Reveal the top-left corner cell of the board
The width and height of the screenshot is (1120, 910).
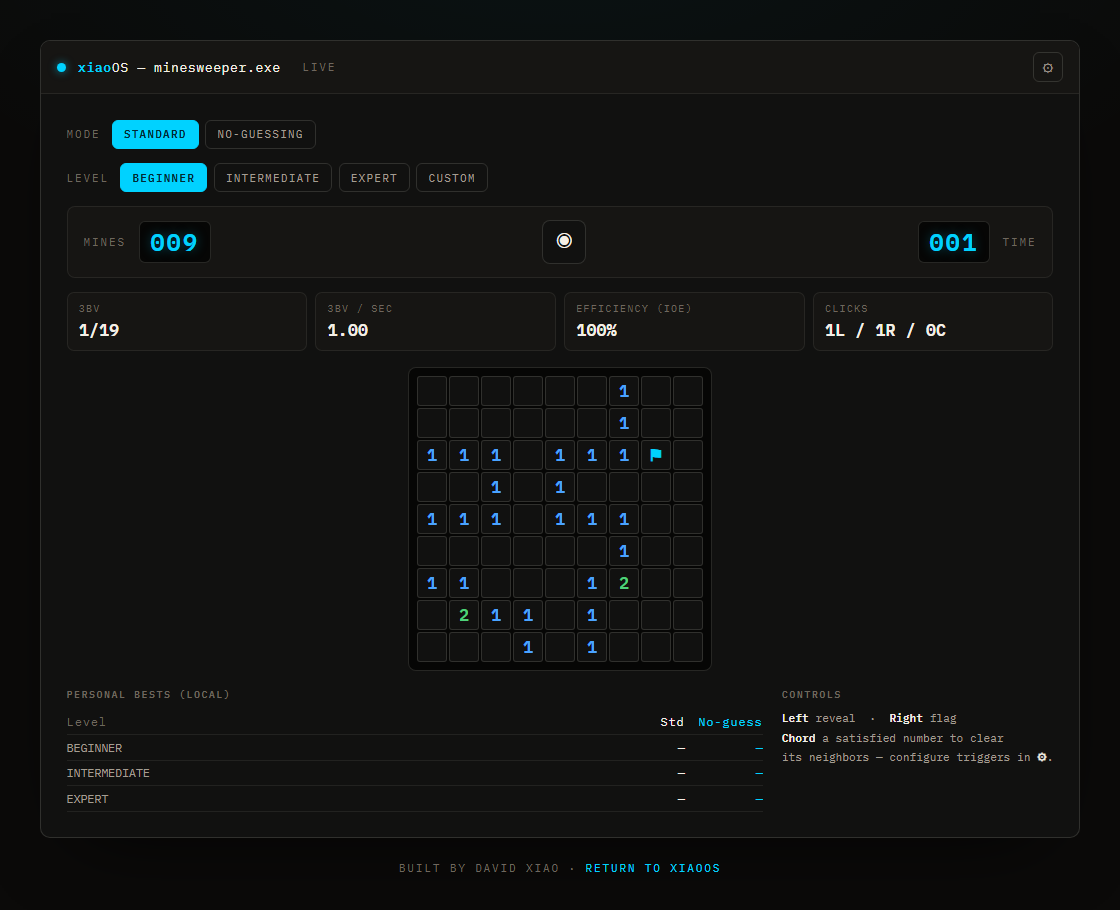[x=432, y=391]
